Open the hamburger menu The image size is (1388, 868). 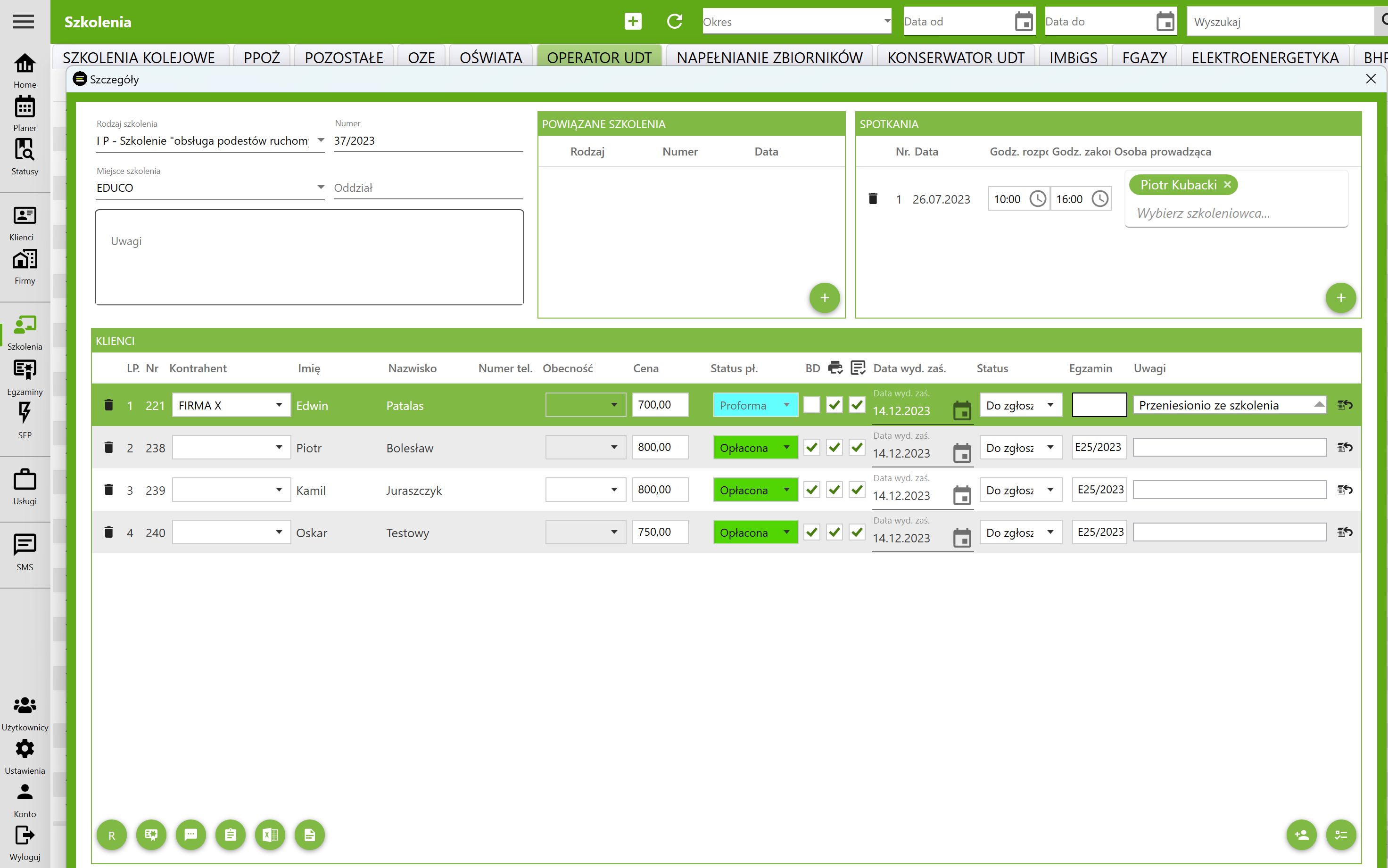point(24,22)
